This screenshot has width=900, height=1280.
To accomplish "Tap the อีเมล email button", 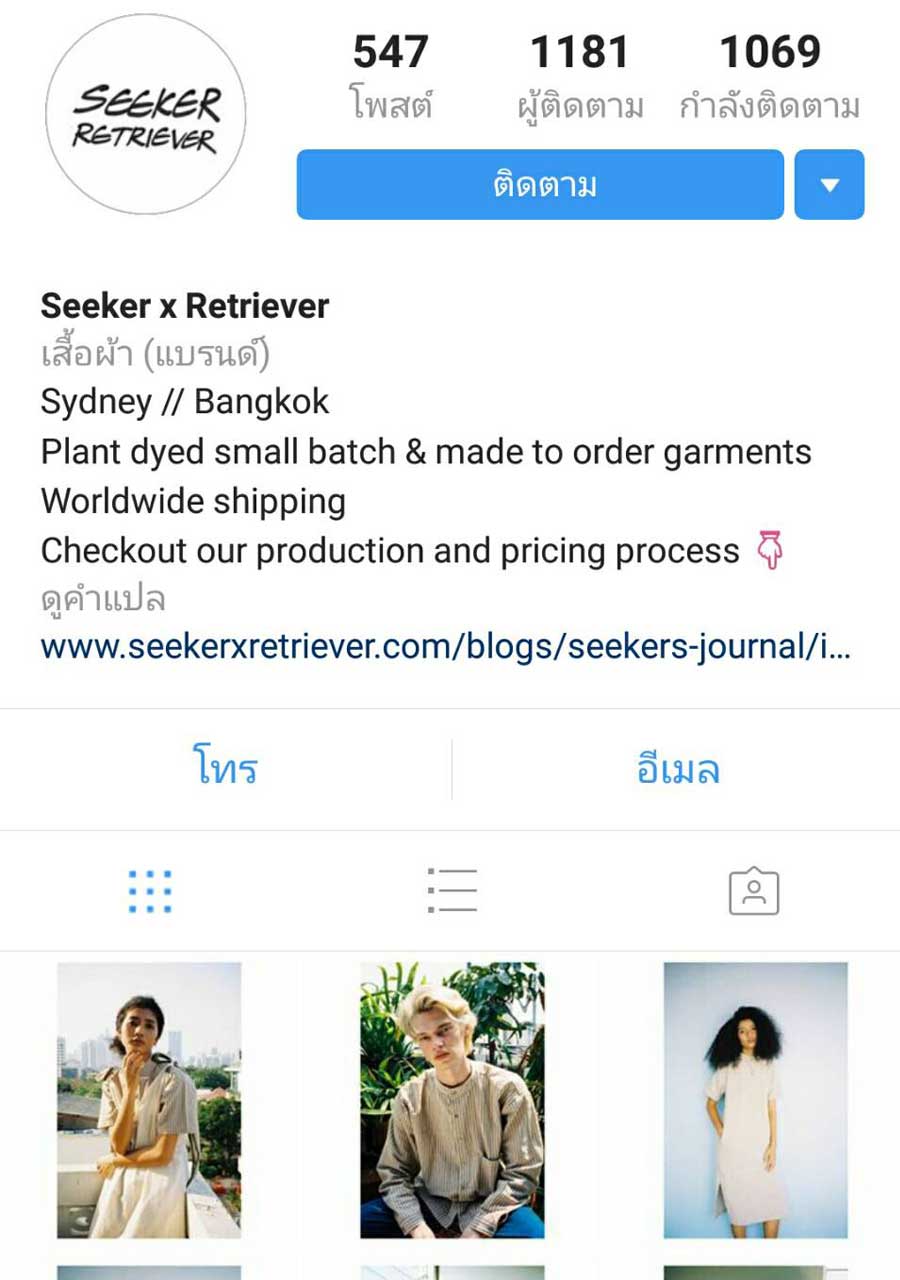I will 677,769.
